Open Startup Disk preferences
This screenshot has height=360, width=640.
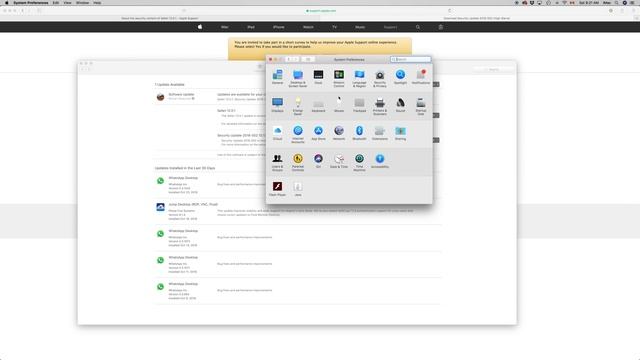(x=421, y=106)
